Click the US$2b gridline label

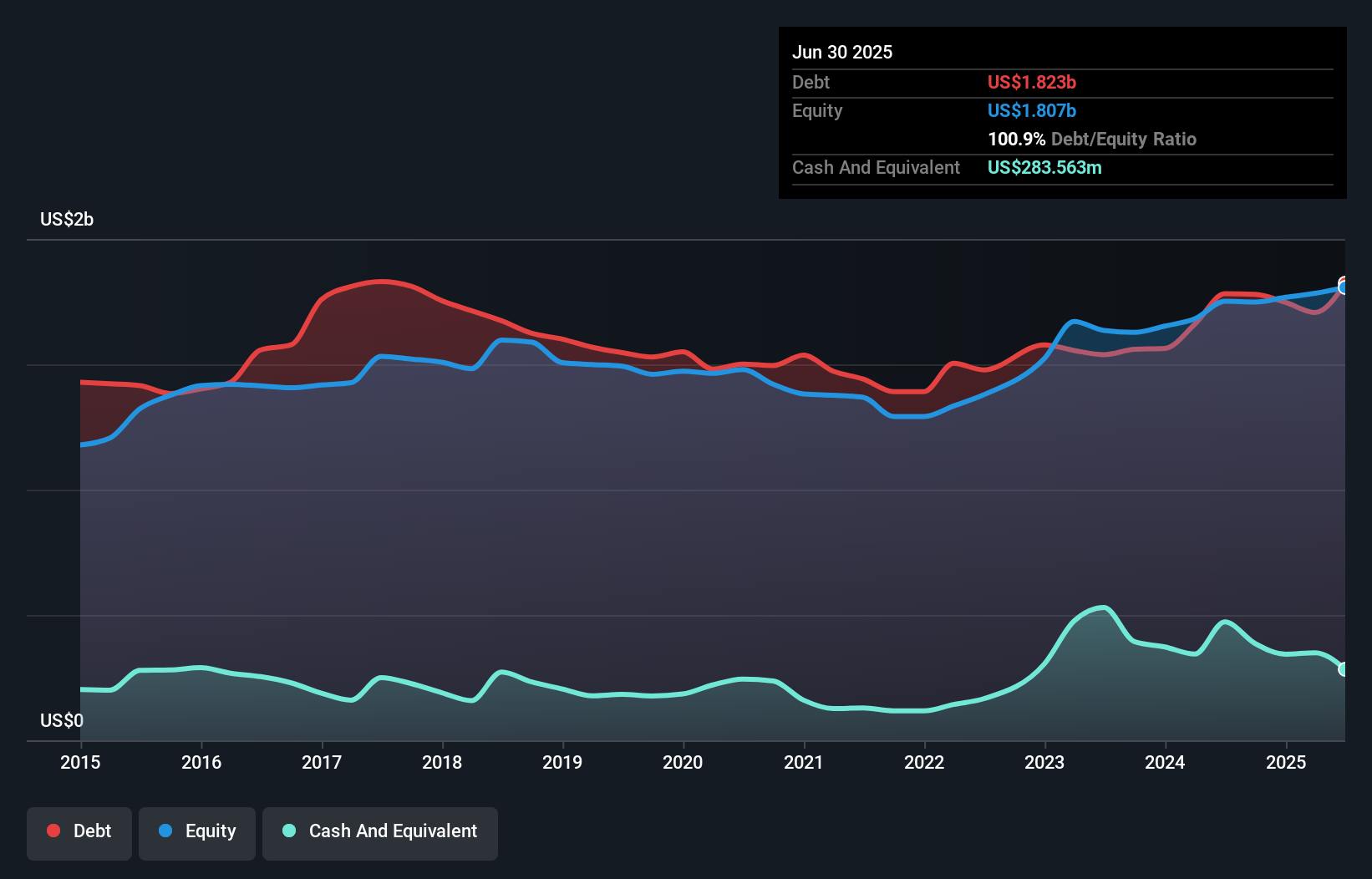(x=67, y=219)
